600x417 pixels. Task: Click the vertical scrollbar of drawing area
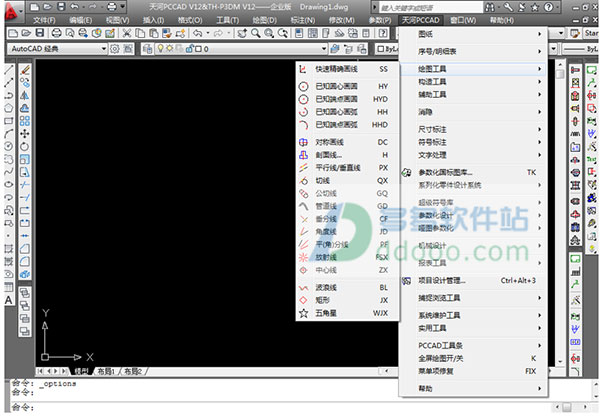(x=560, y=214)
